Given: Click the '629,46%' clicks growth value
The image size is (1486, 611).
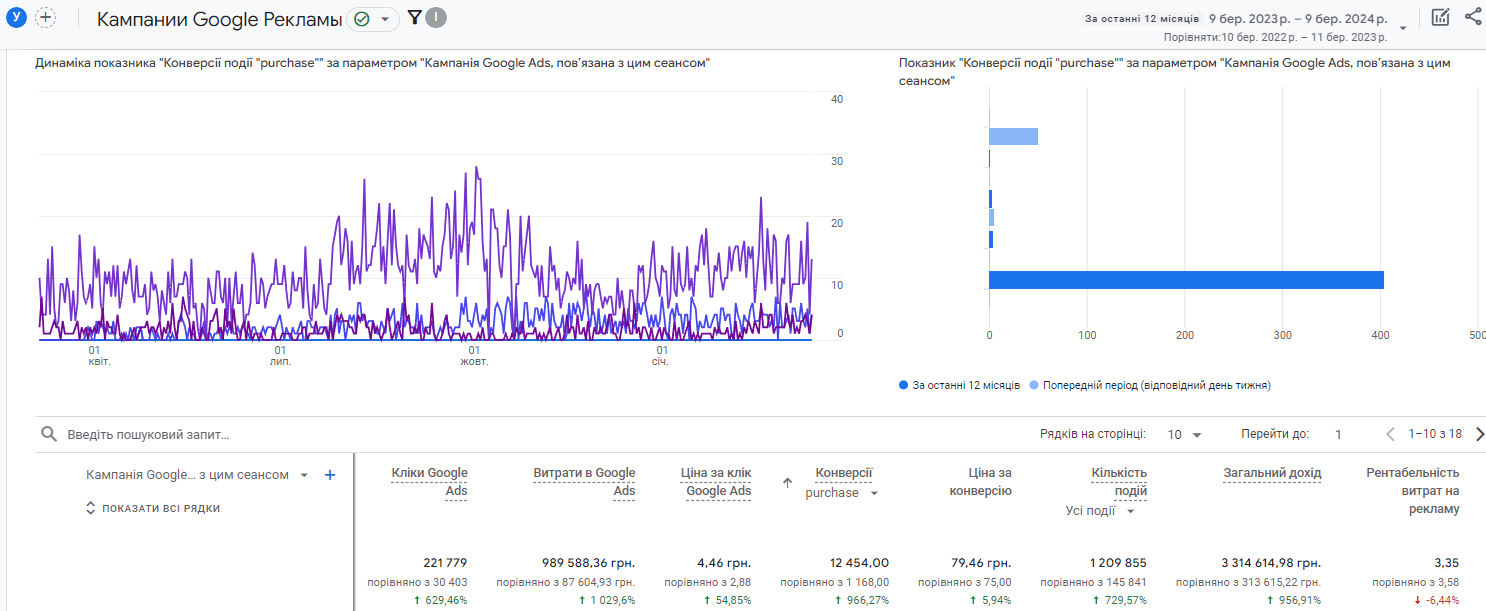Looking at the screenshot, I should coord(438,600).
